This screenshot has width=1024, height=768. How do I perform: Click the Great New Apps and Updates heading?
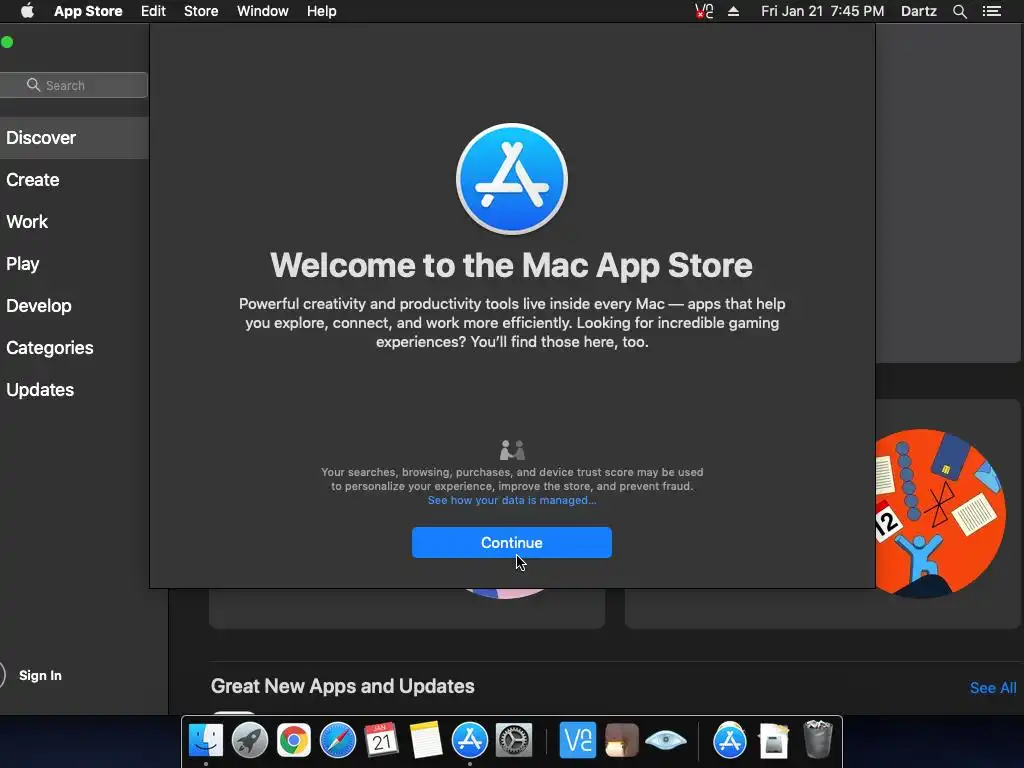tap(342, 686)
